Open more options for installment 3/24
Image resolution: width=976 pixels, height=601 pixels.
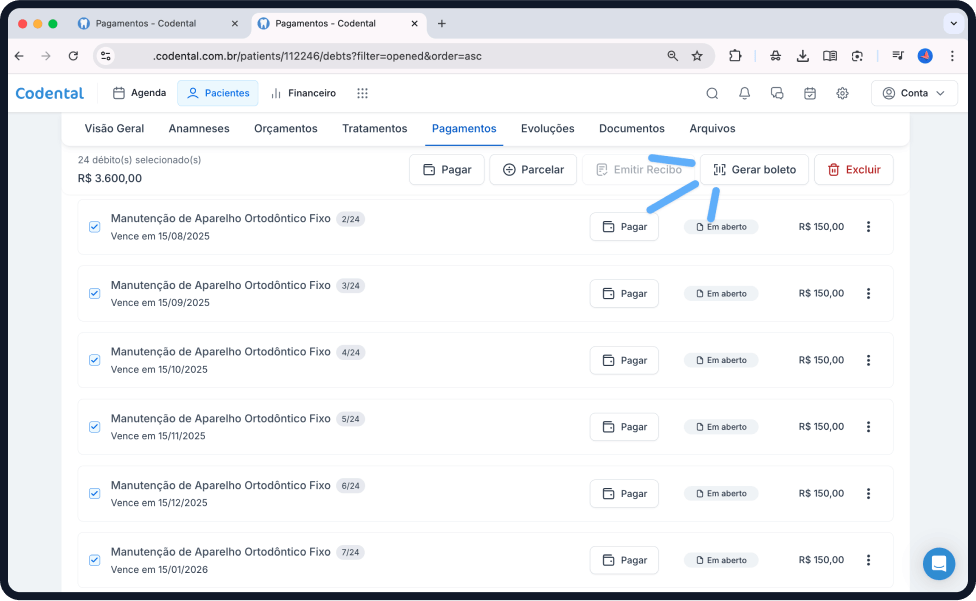pyautogui.click(x=868, y=294)
